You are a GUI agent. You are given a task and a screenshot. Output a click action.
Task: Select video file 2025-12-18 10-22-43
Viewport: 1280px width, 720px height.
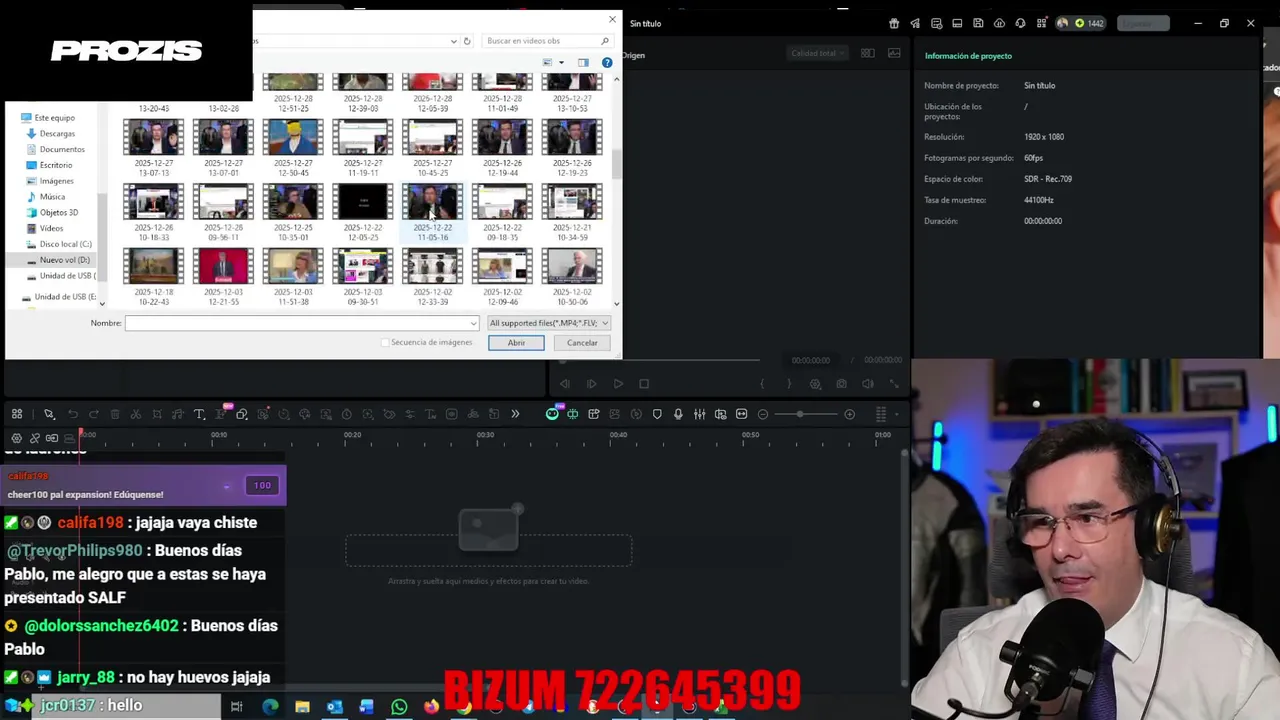[153, 277]
